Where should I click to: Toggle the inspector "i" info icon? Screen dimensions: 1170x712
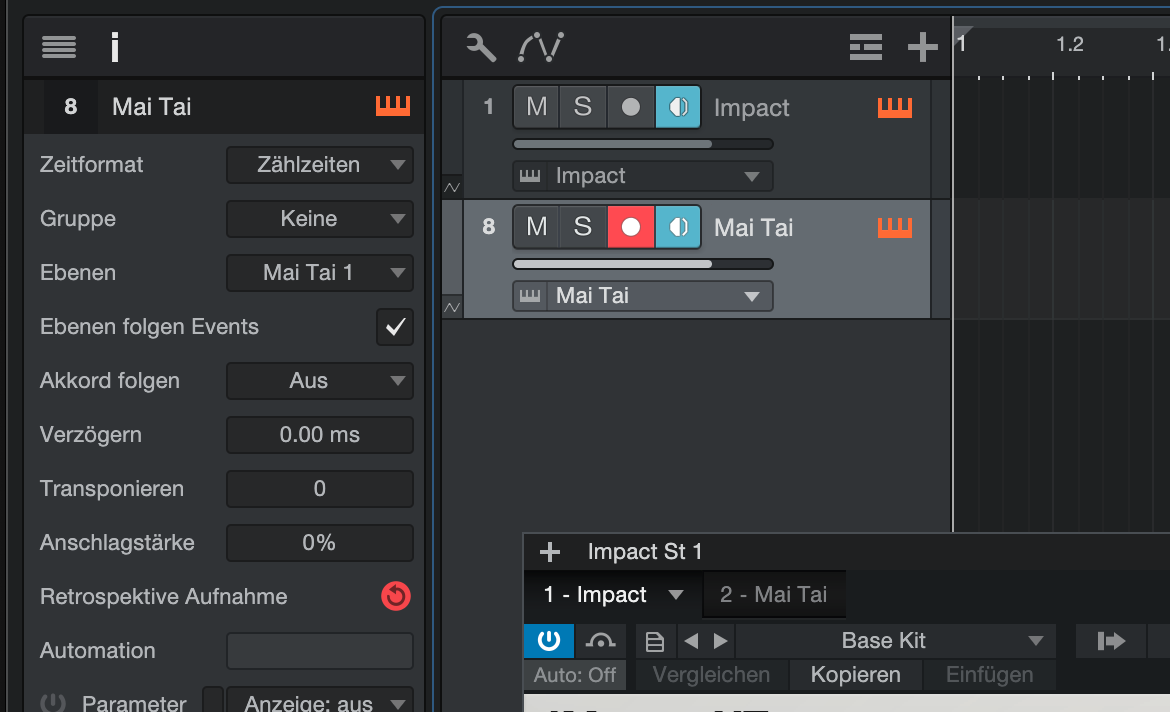click(x=115, y=47)
